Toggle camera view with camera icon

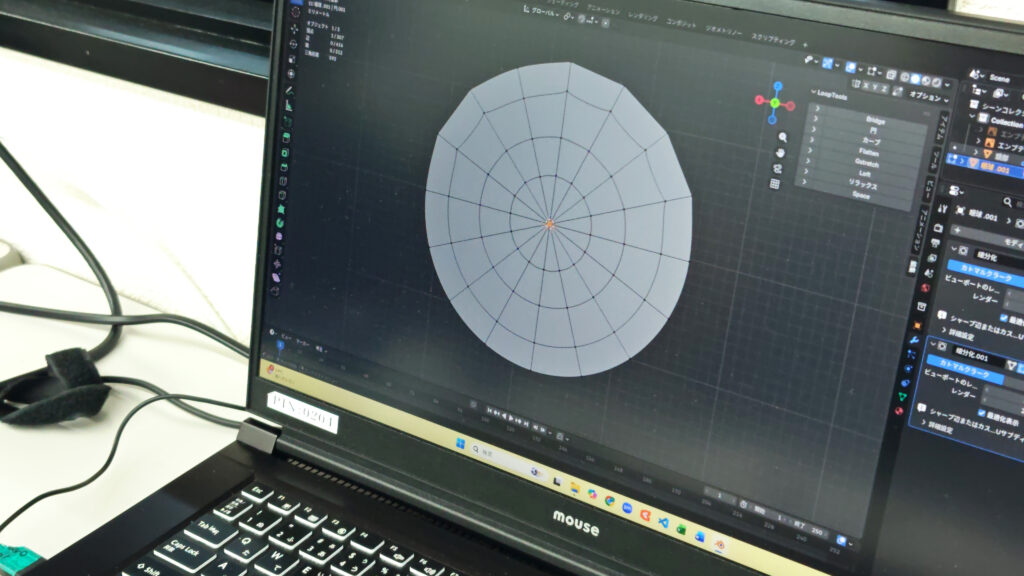point(777,168)
